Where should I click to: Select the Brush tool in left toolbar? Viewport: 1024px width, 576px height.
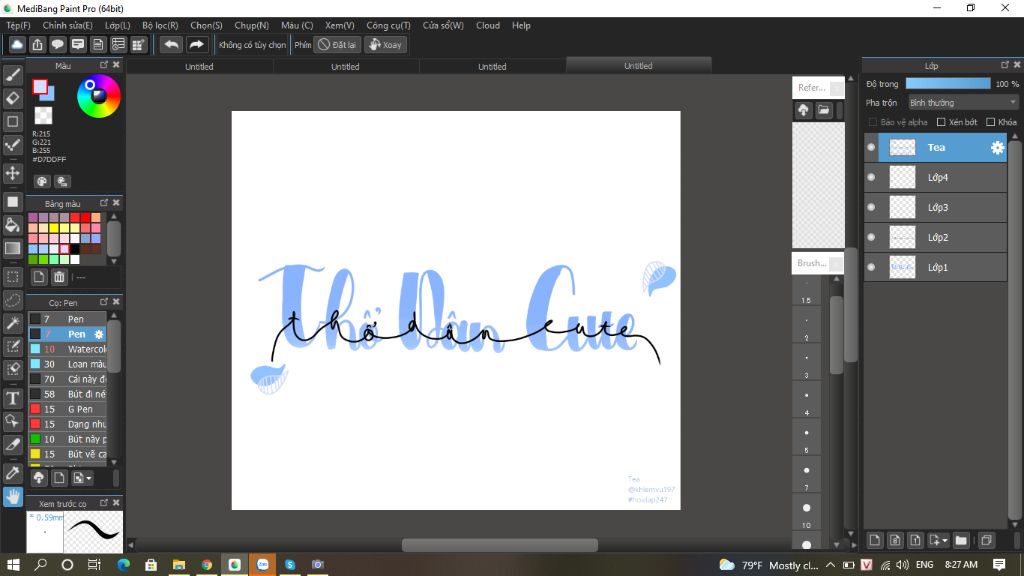[x=12, y=75]
